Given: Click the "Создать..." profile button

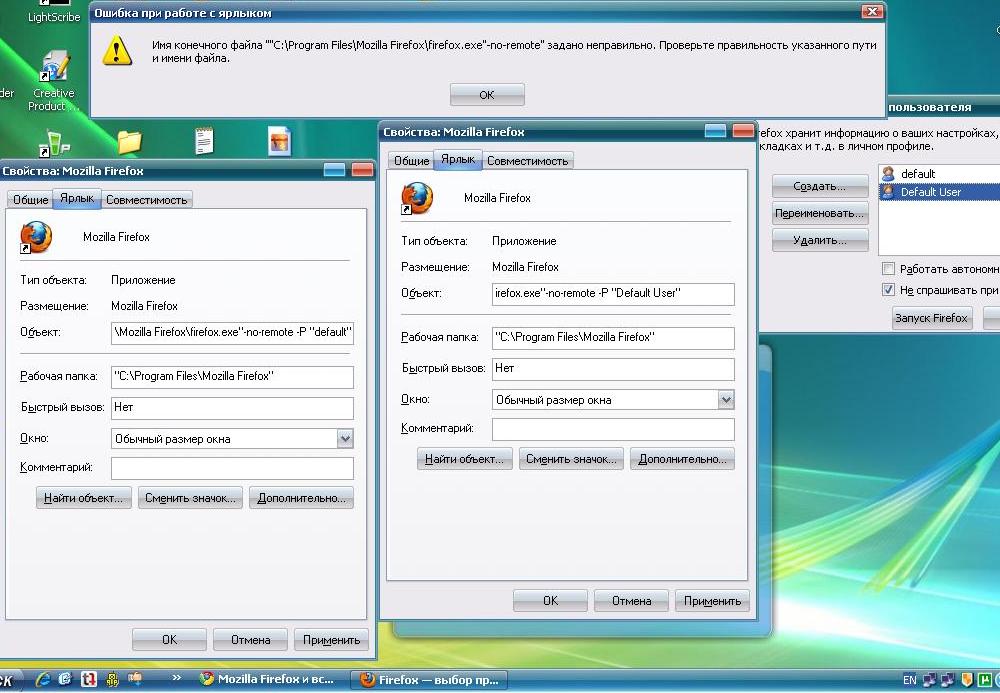Looking at the screenshot, I should pos(820,186).
